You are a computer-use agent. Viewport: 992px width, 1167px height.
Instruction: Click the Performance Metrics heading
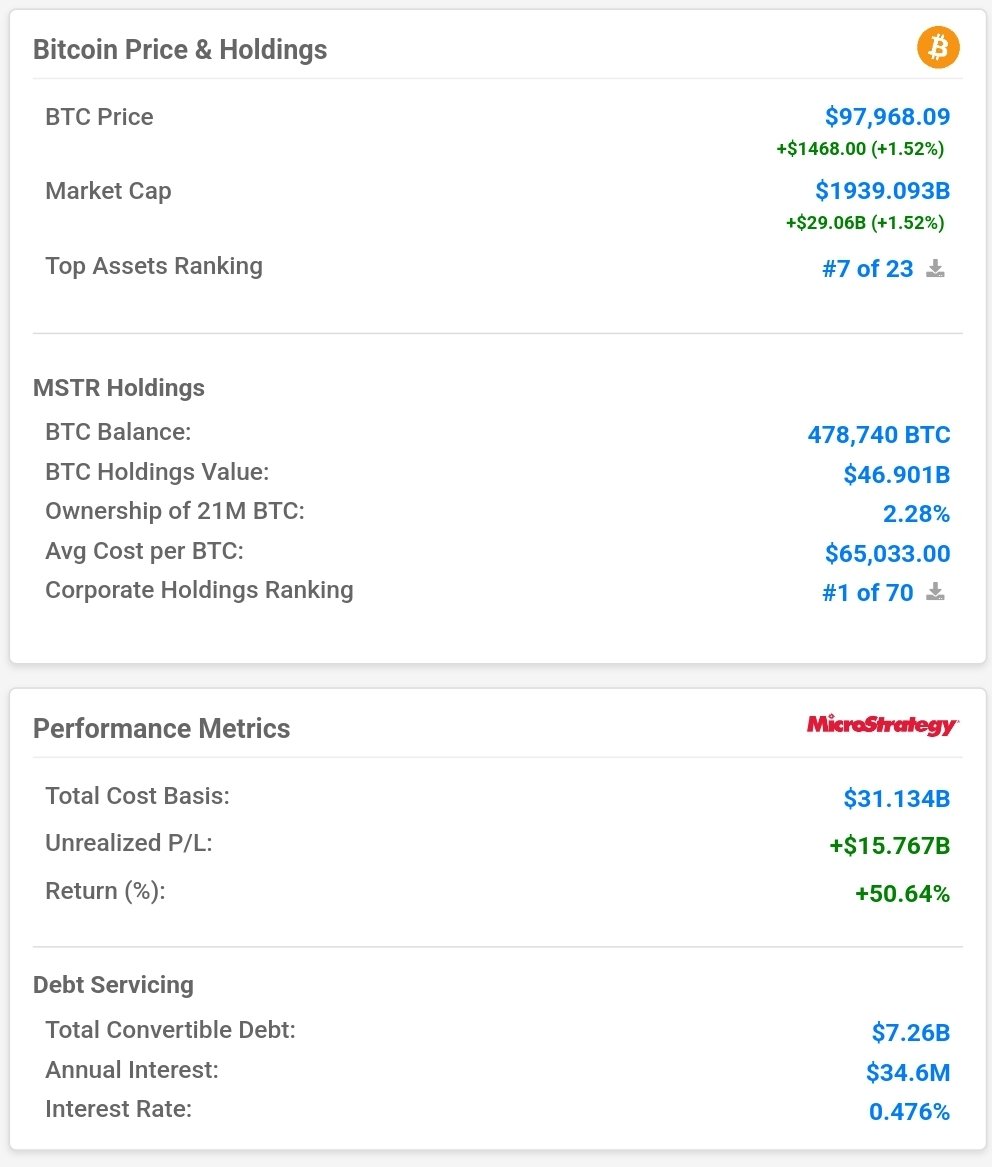coord(161,729)
